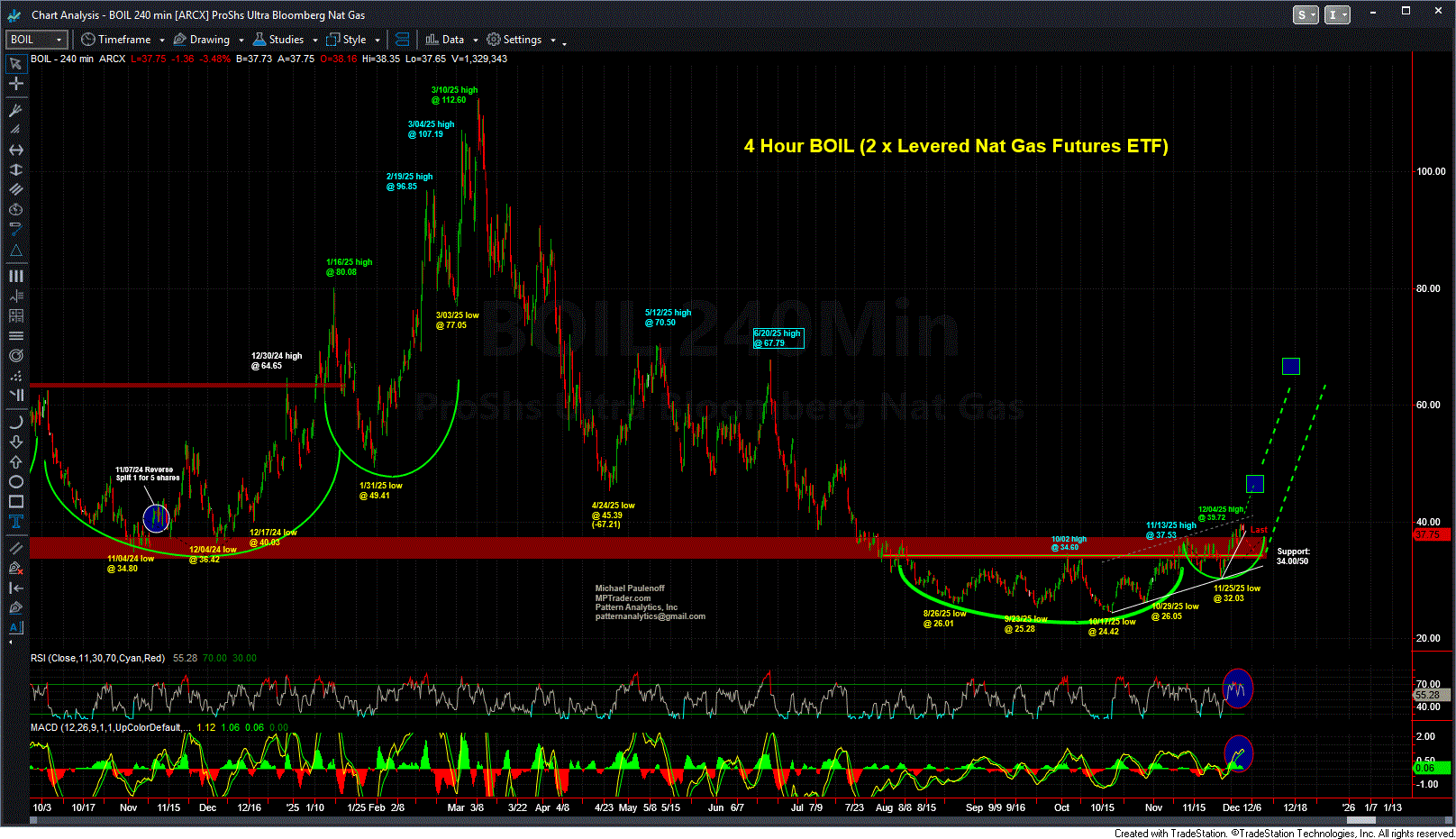
Task: Open the BOIL symbol combo box
Action: coord(37,40)
